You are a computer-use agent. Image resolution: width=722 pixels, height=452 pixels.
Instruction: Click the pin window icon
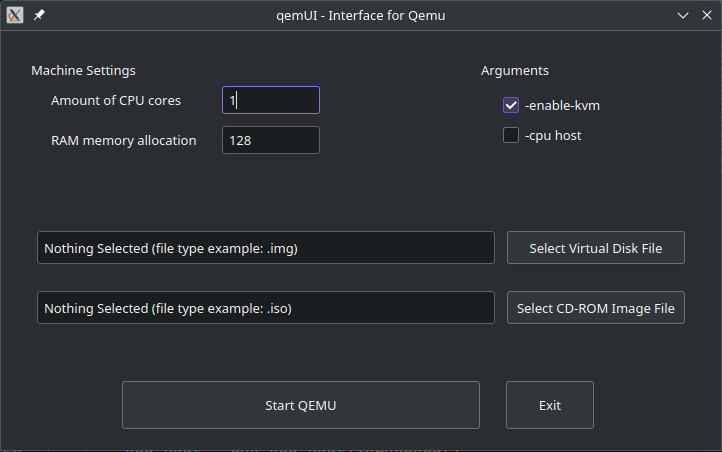click(x=39, y=16)
